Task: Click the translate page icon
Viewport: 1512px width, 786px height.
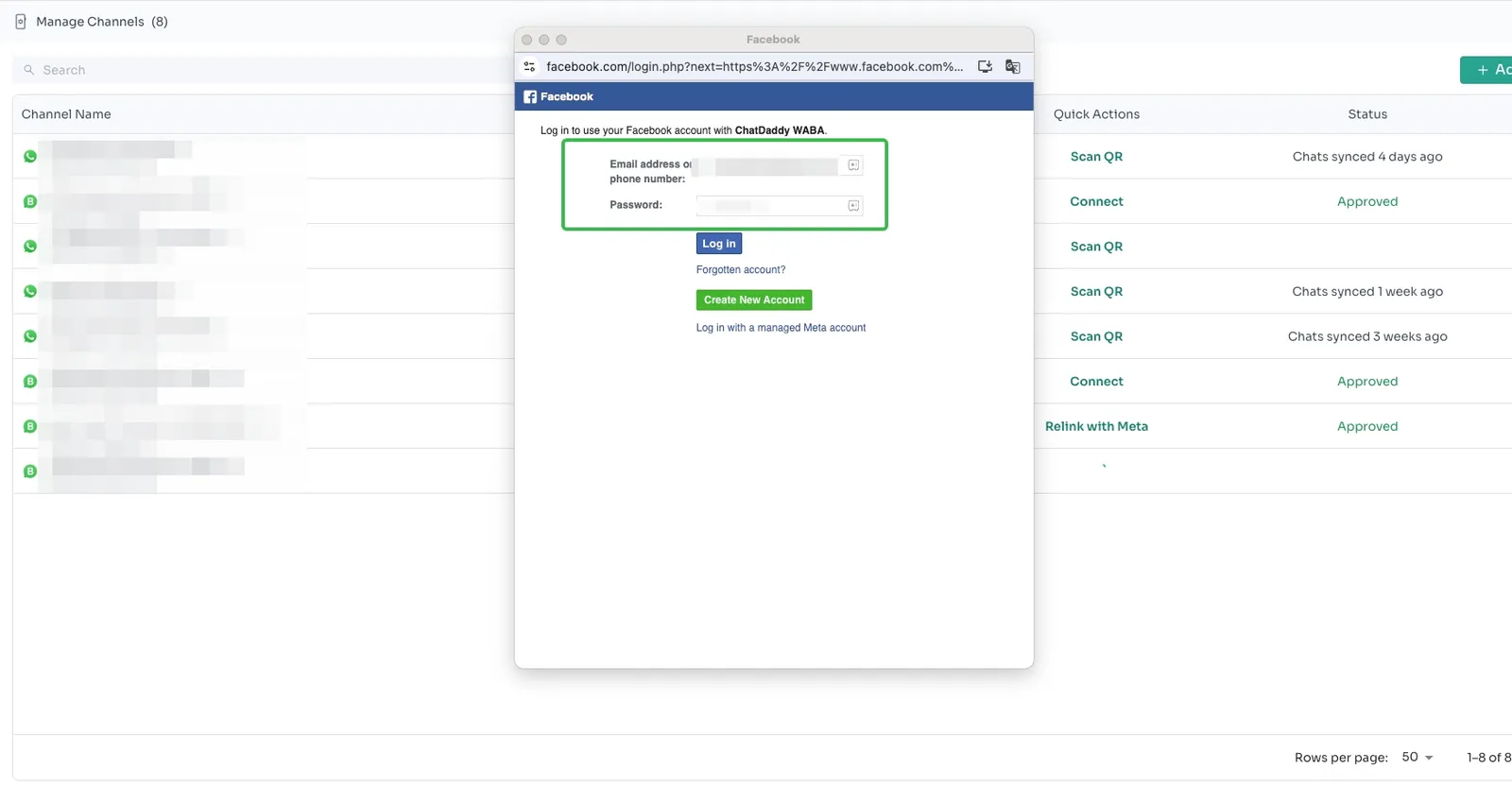Action: point(1012,67)
